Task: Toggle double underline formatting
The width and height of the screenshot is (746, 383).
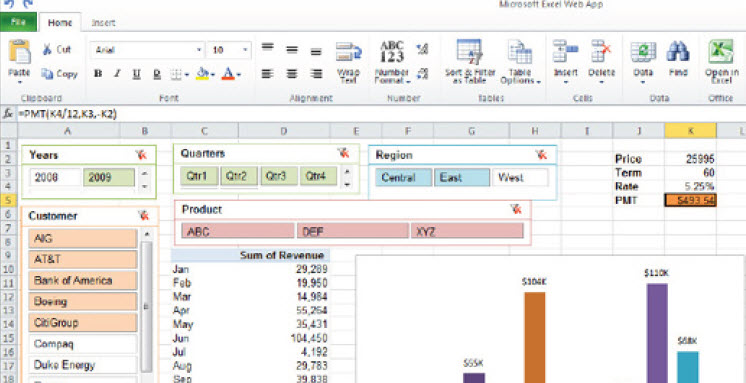Action: click(157, 74)
